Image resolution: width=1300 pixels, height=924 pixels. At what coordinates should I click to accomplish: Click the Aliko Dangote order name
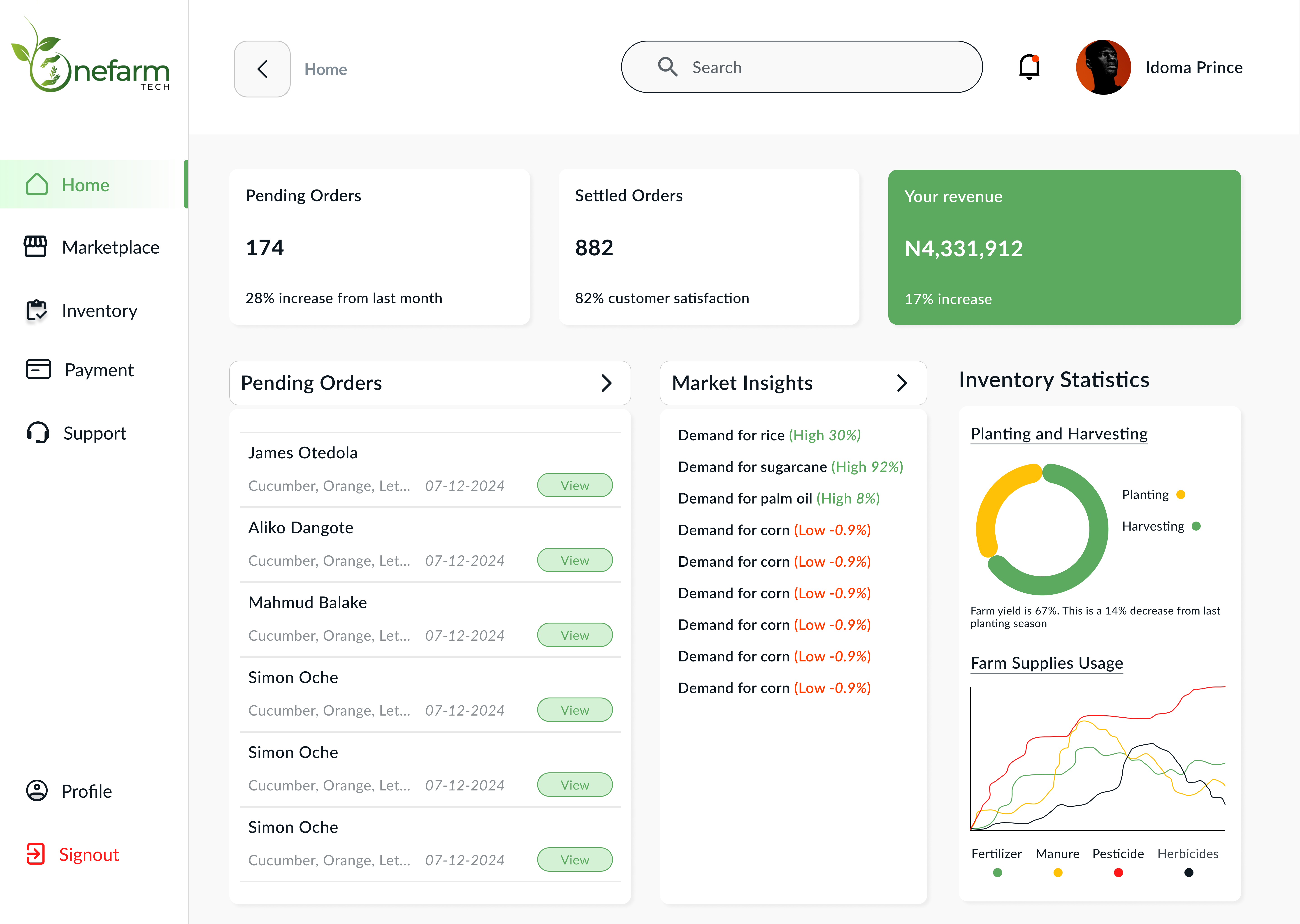(x=301, y=528)
